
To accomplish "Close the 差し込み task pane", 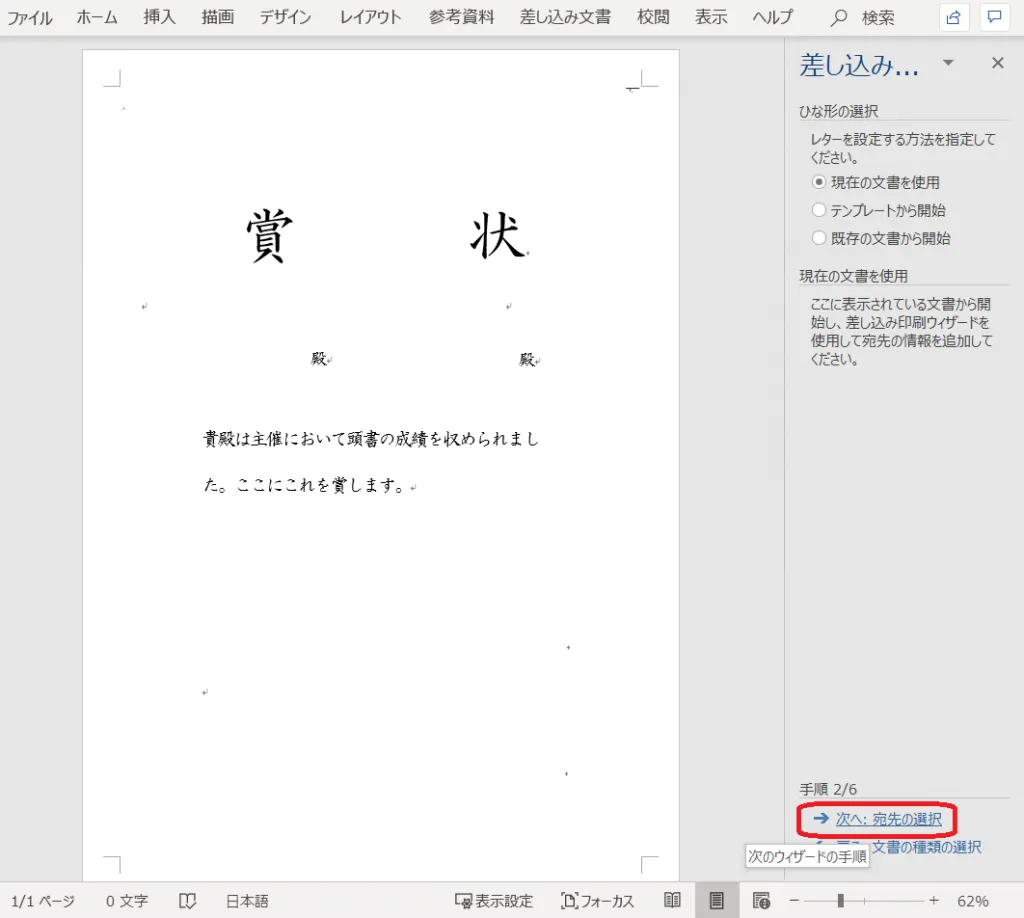I will [x=997, y=64].
